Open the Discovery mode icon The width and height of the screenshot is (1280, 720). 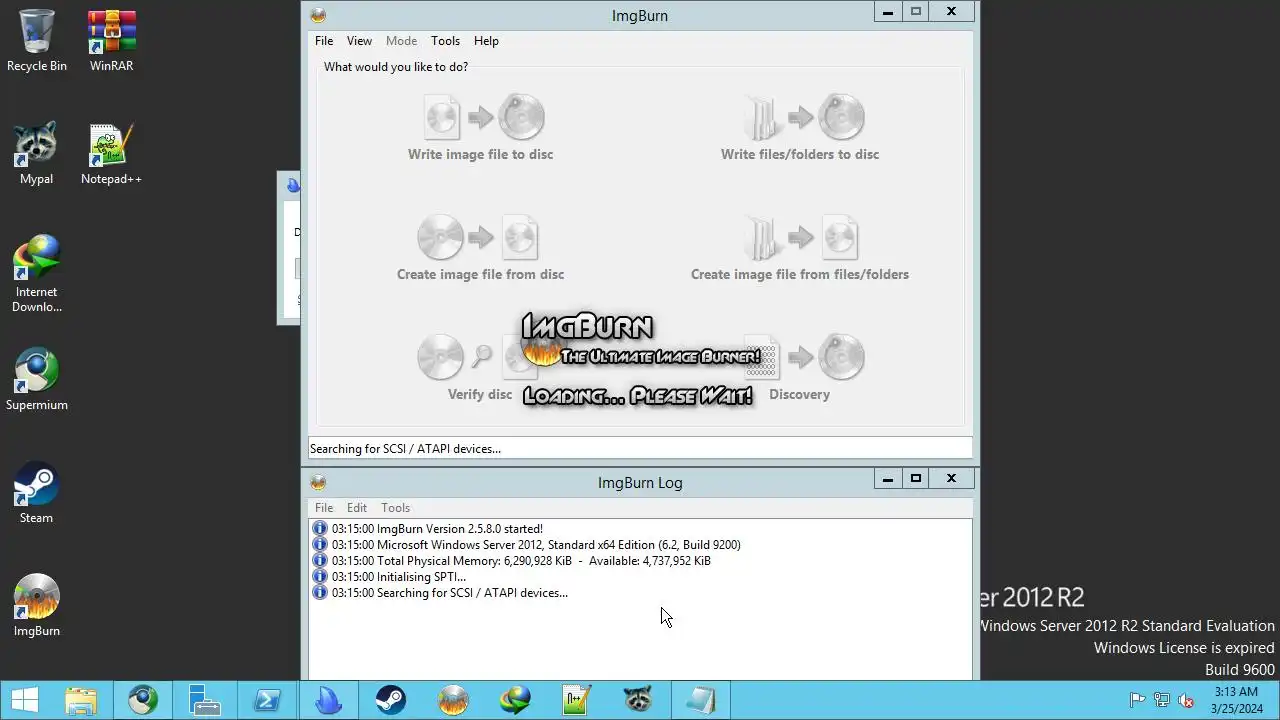click(x=803, y=357)
